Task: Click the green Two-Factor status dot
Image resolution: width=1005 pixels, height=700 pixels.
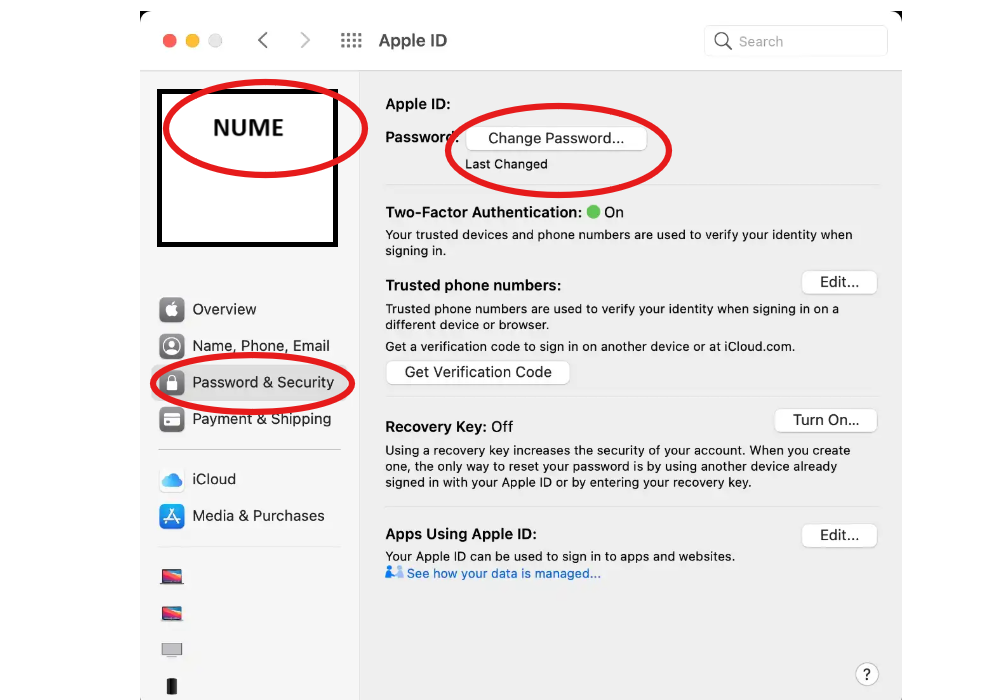Action: pos(594,212)
